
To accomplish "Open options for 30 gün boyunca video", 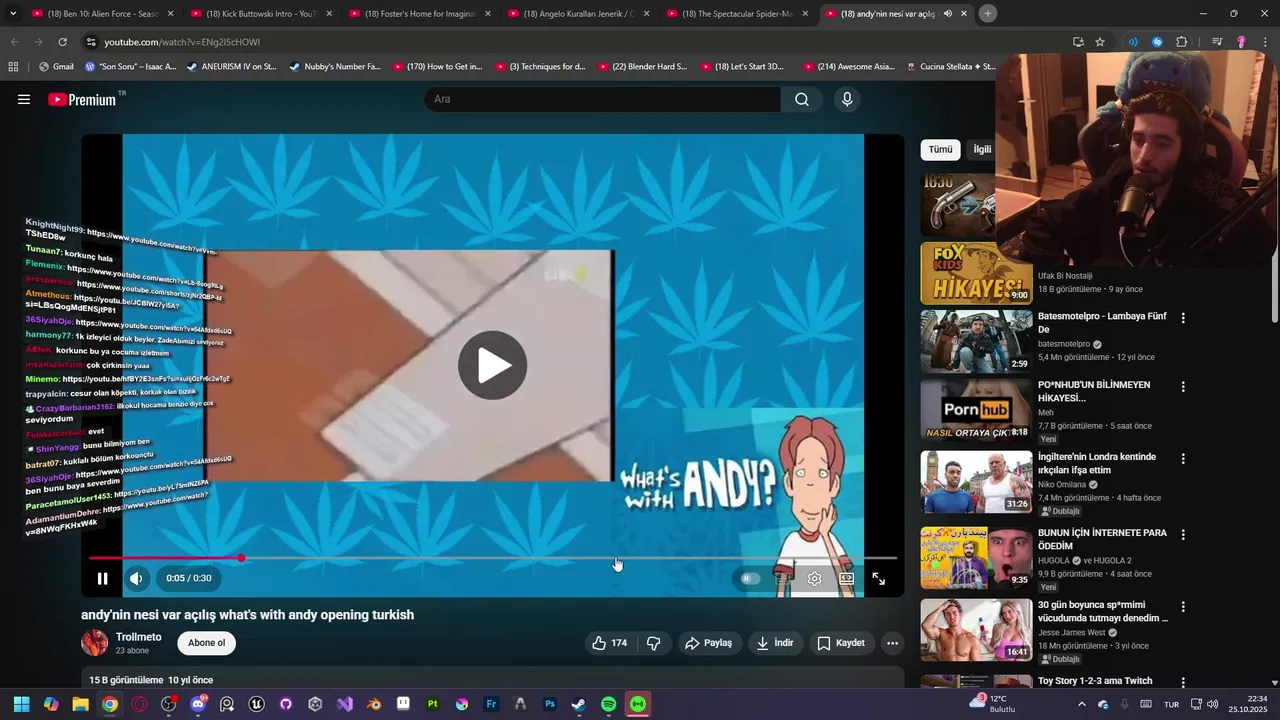I will [x=1183, y=606].
